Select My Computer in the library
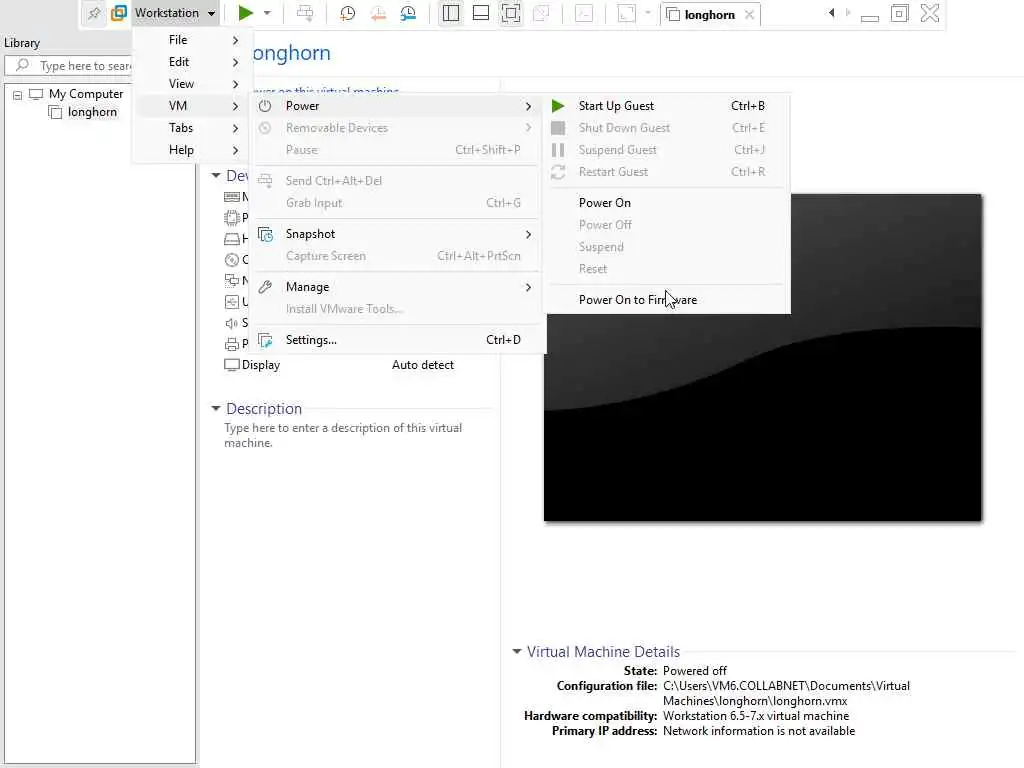This screenshot has height=768, width=1024. tap(86, 94)
